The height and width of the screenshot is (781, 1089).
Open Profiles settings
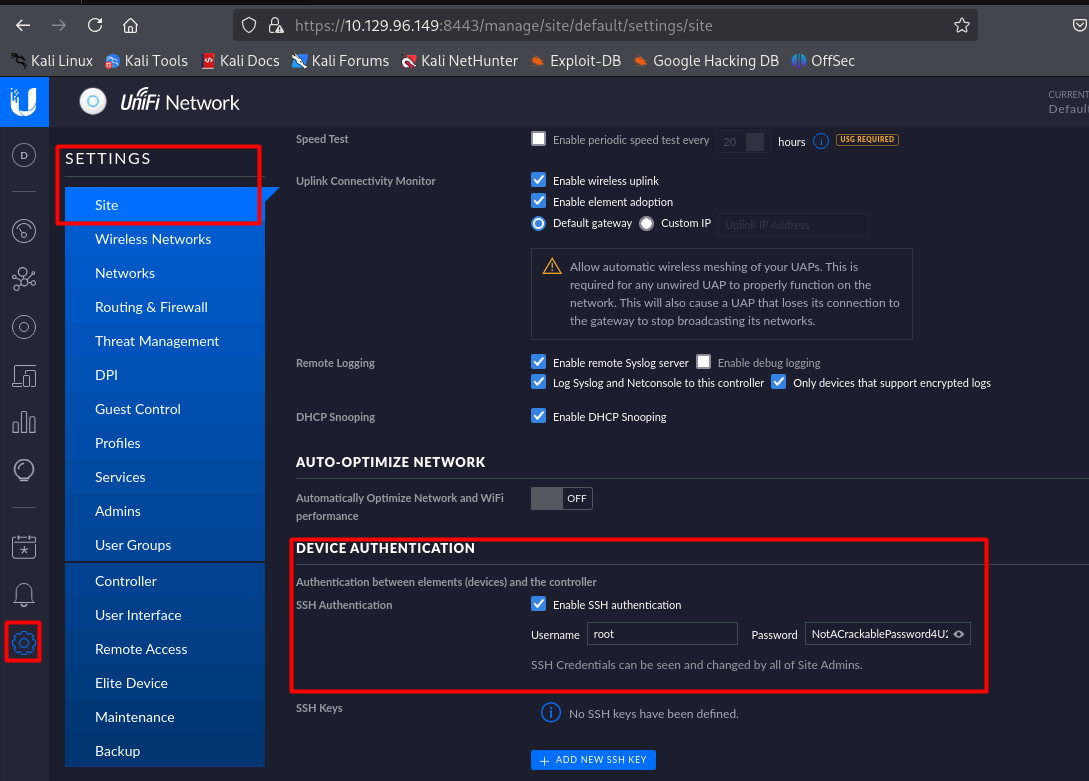tap(165, 443)
